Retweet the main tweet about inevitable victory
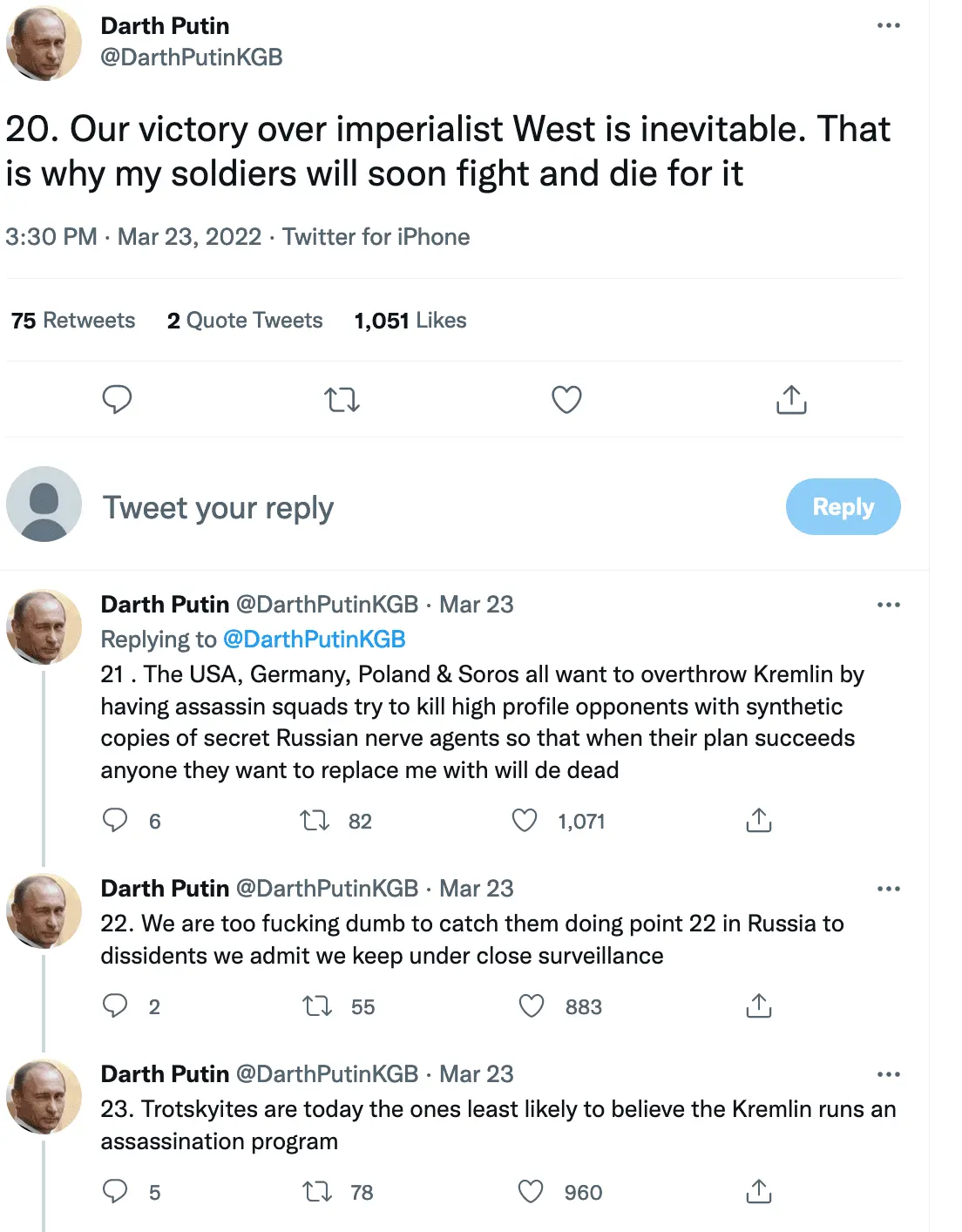The height and width of the screenshot is (1232, 962). [342, 400]
